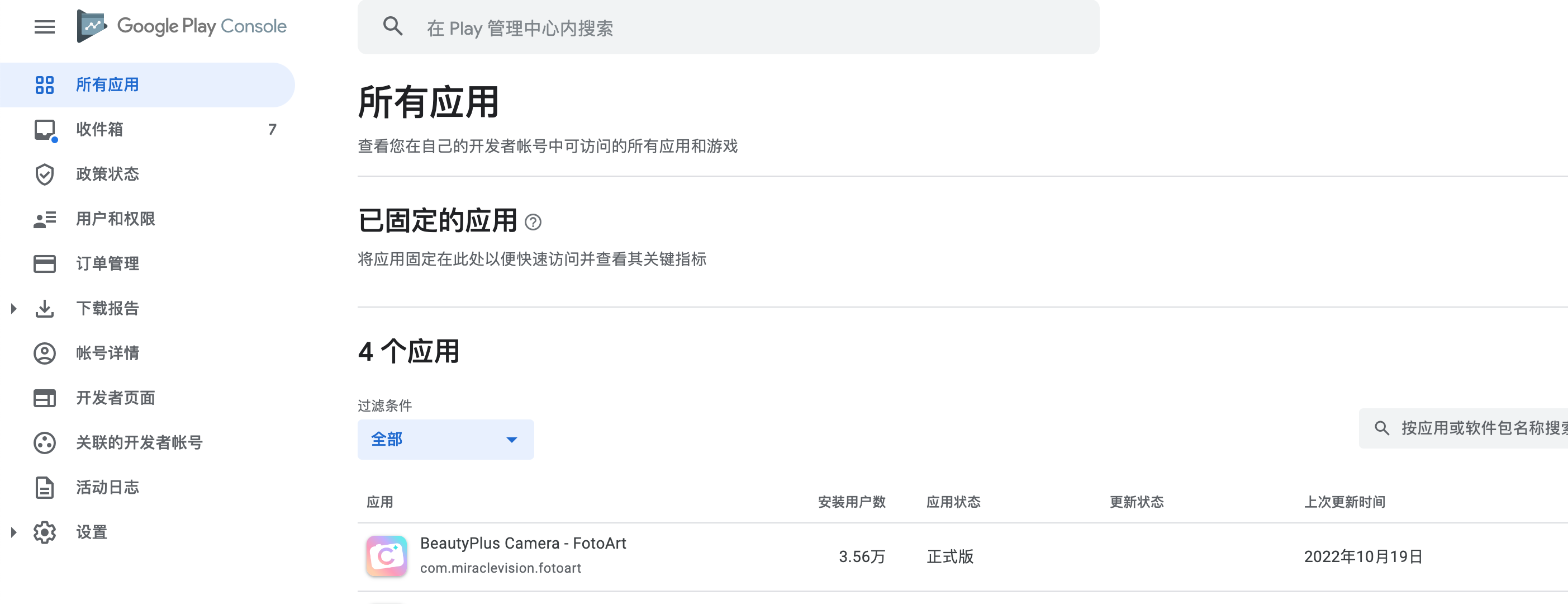Screen dimensions: 1568x604
Task: Expand the 下载报告 sidebar arrow
Action: point(13,308)
